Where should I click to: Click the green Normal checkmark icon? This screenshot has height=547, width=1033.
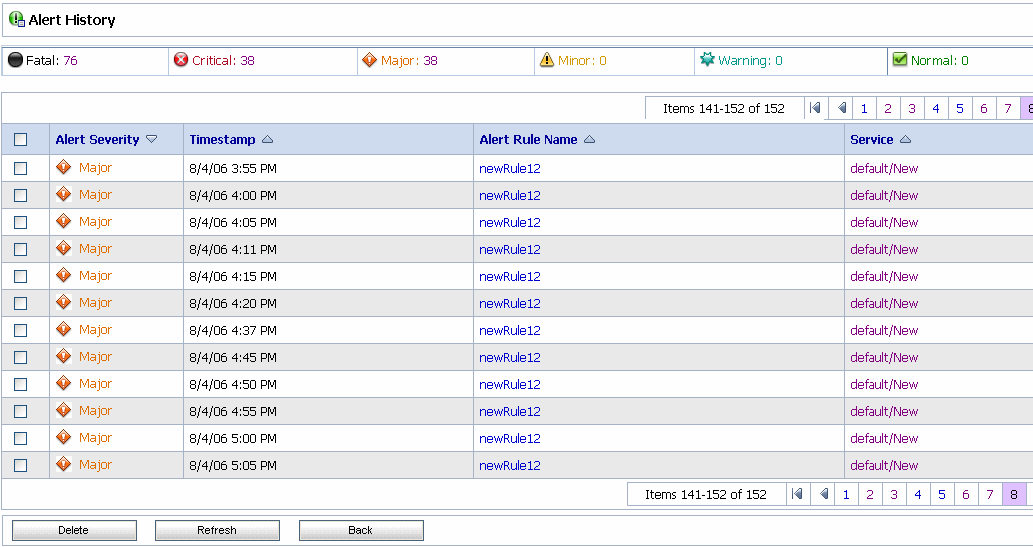[899, 59]
